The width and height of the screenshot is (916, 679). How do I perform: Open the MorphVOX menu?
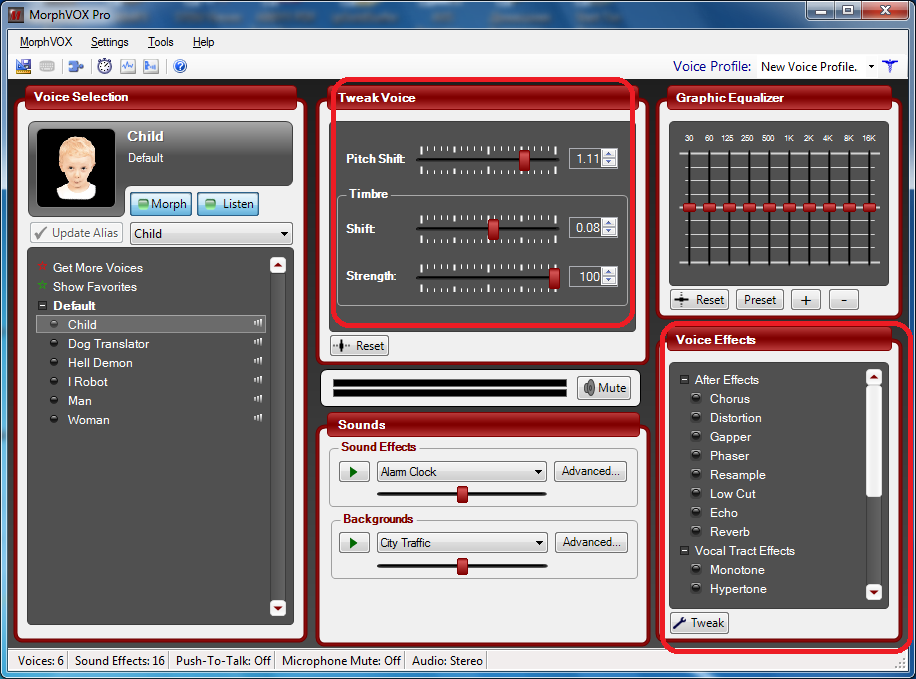point(46,42)
